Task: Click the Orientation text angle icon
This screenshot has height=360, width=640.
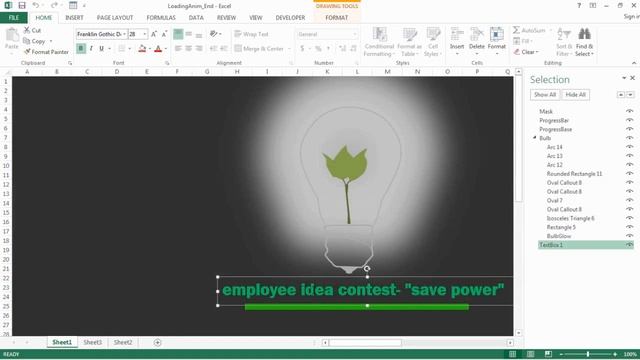Action: pos(213,34)
